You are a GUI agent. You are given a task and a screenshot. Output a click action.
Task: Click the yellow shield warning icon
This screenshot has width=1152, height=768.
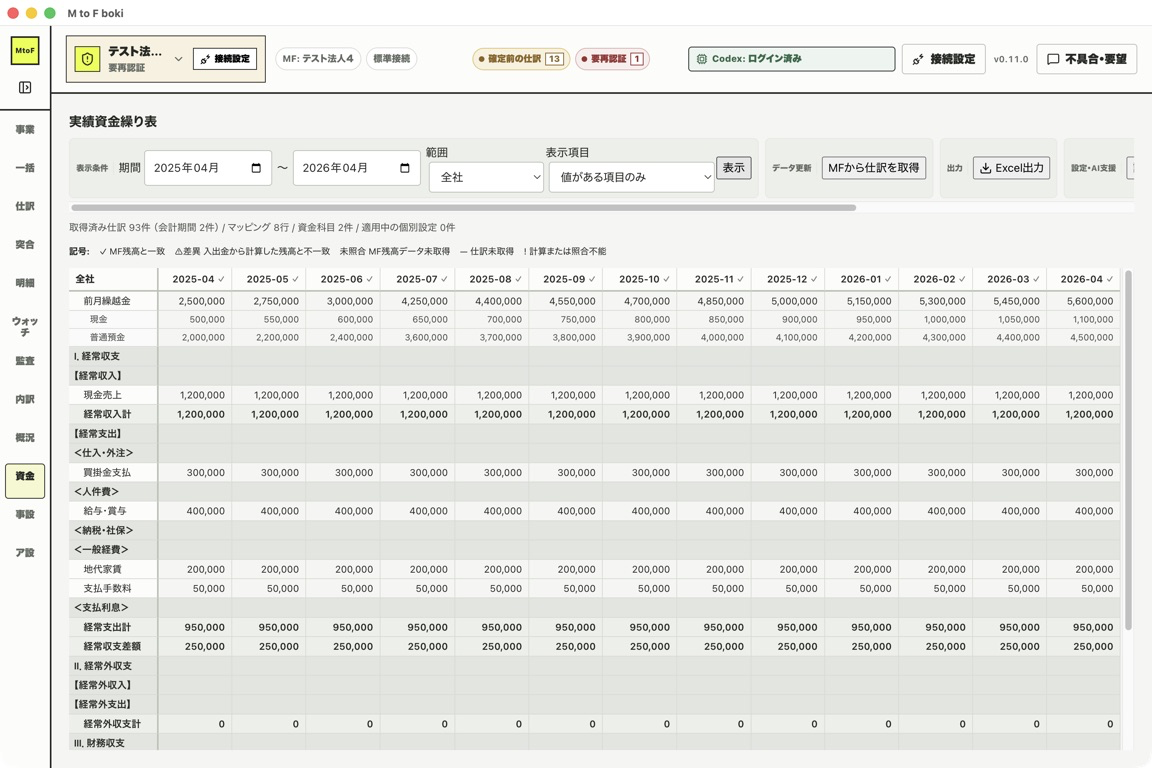(x=87, y=59)
